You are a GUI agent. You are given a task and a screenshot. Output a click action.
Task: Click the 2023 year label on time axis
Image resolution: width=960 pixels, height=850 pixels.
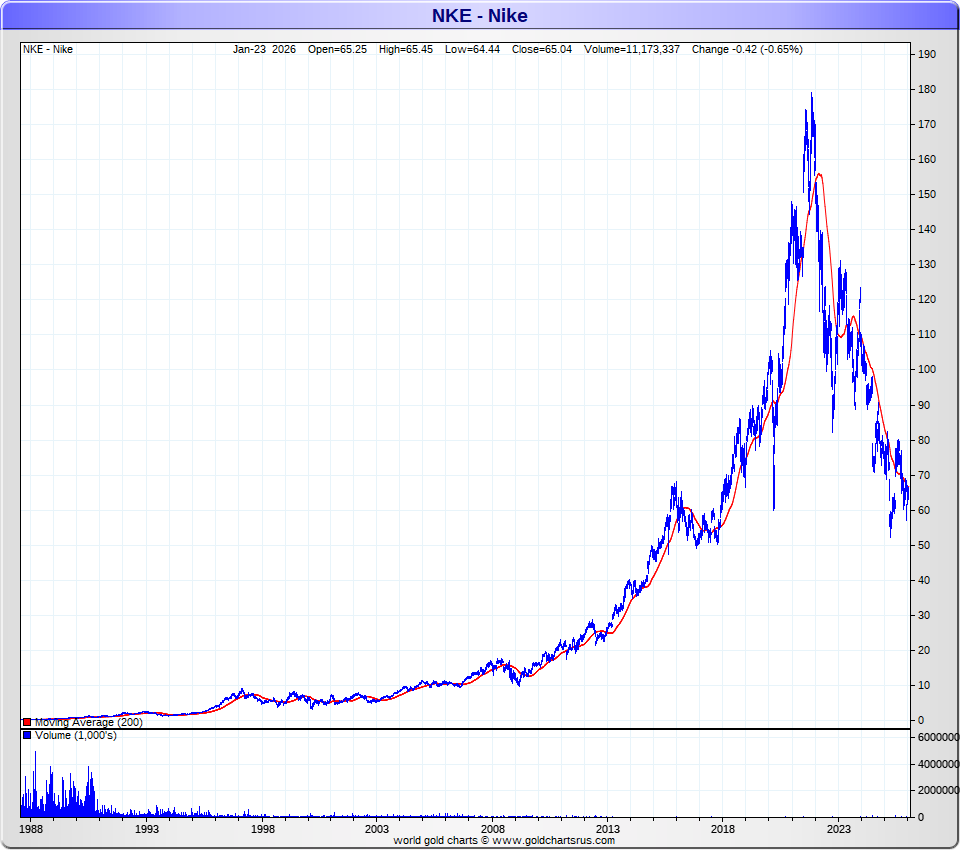tap(839, 829)
